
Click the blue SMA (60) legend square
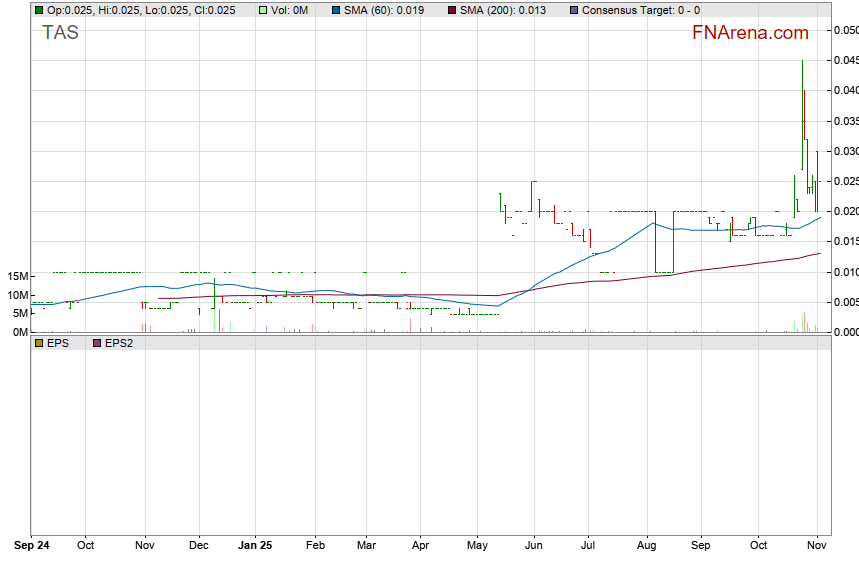click(x=337, y=10)
